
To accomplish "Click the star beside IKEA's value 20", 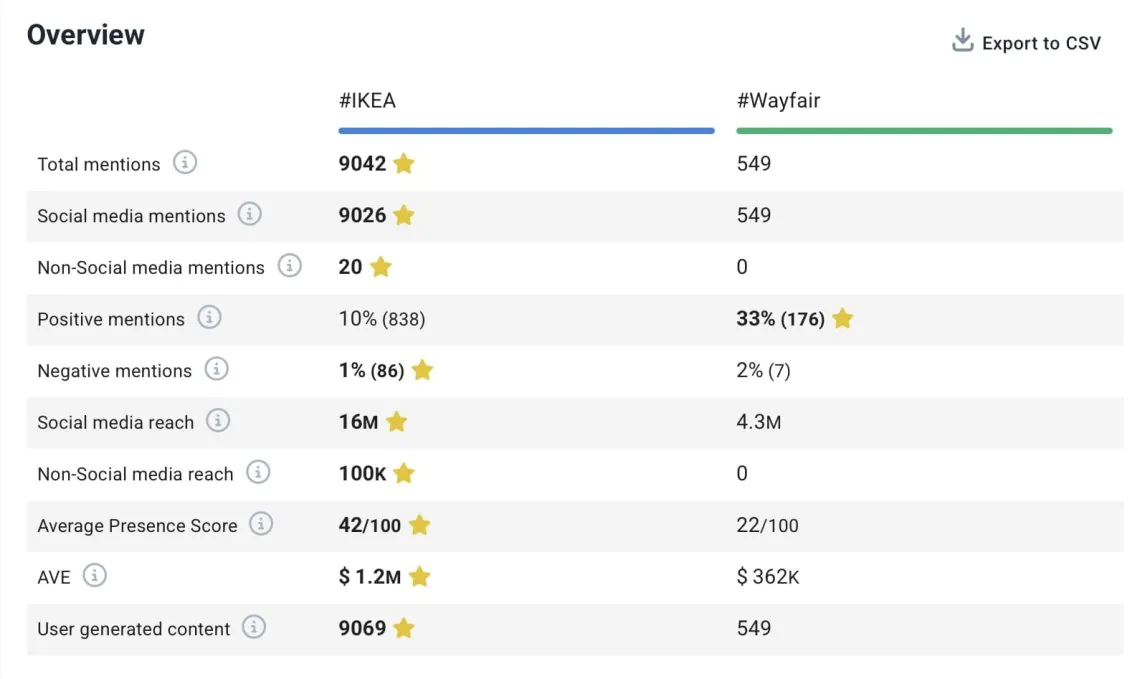I will point(380,266).
